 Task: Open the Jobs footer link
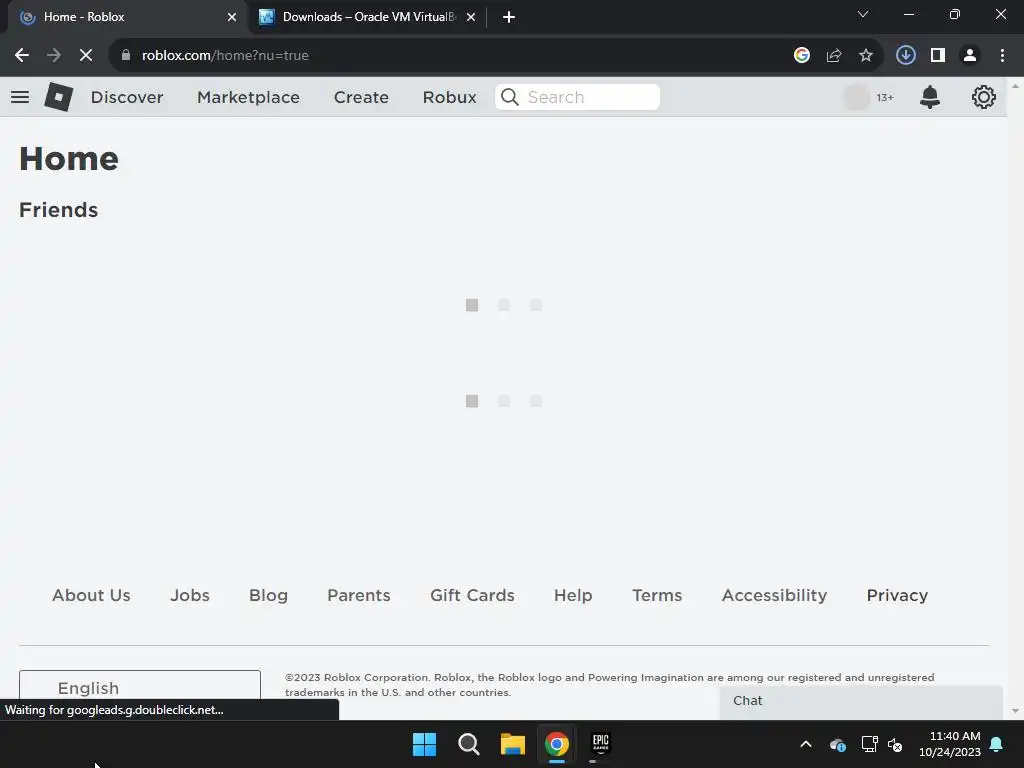pos(190,595)
